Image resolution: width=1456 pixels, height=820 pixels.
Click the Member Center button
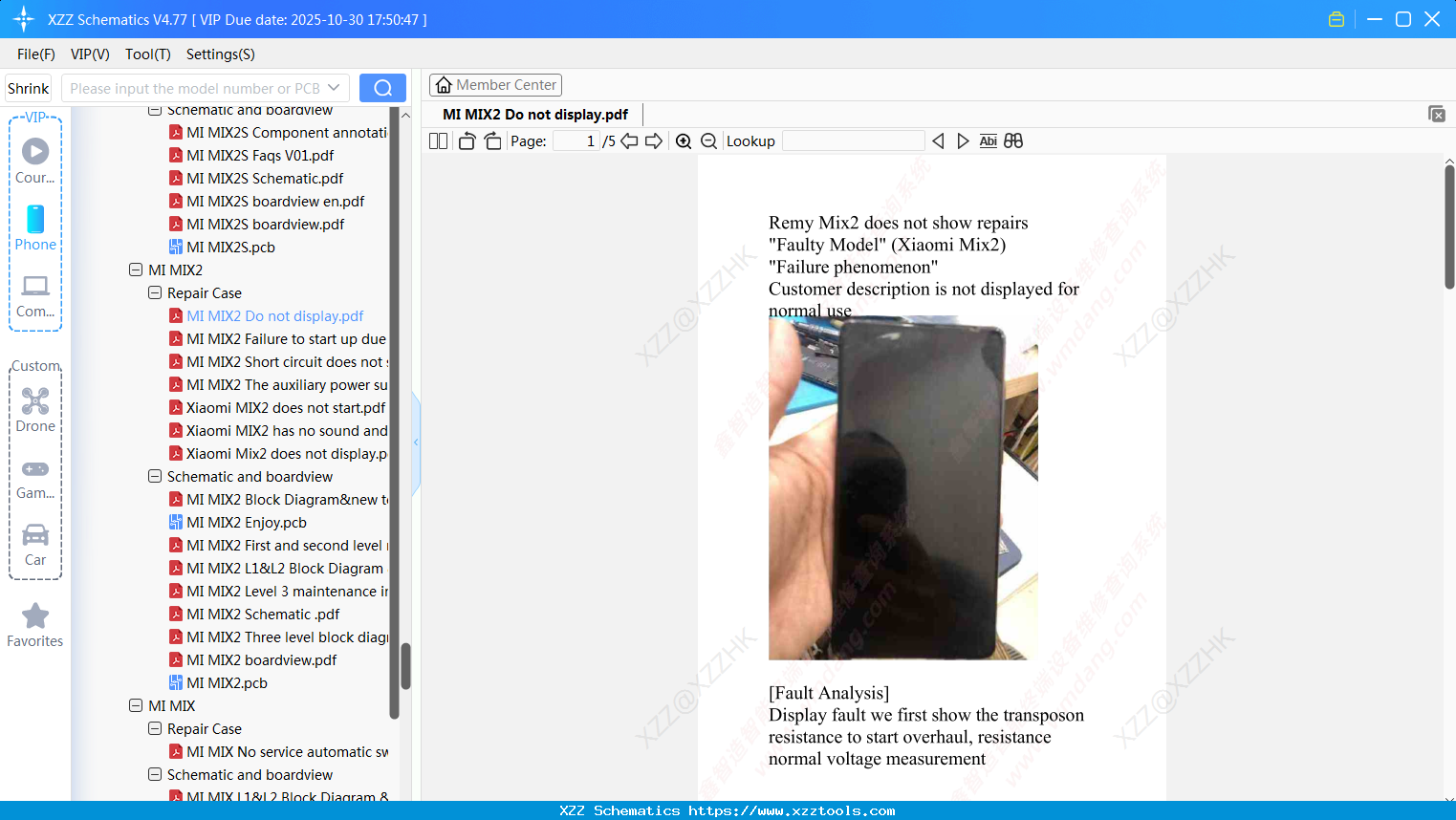495,84
